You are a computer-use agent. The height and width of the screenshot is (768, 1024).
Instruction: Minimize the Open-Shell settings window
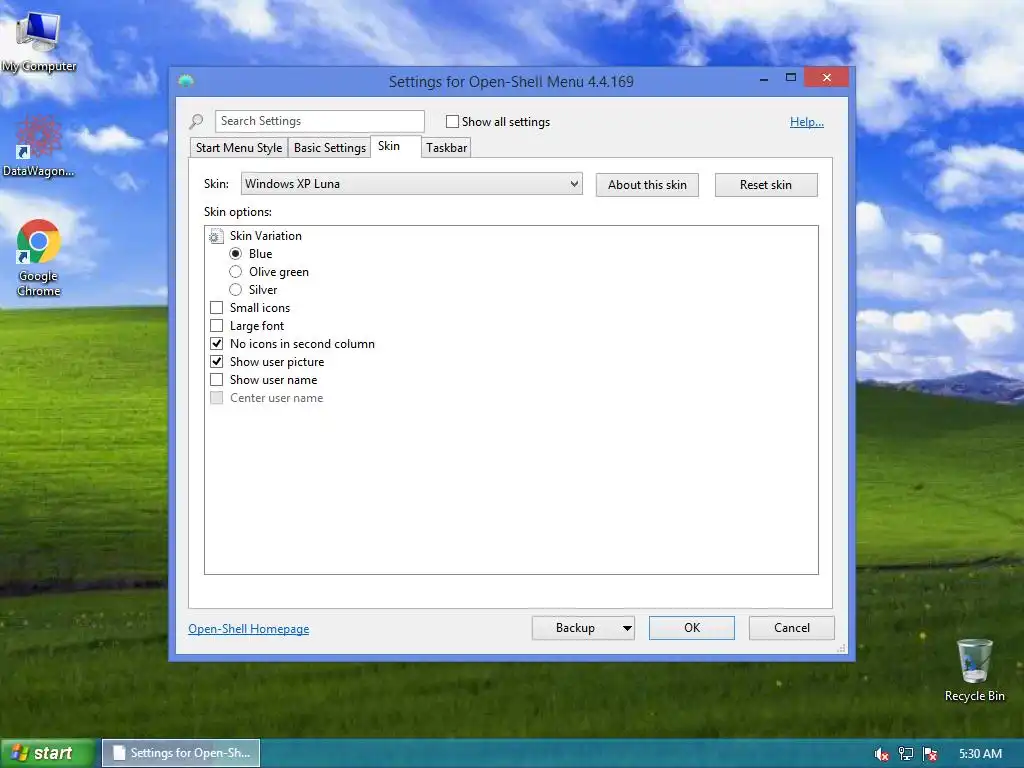pyautogui.click(x=763, y=79)
